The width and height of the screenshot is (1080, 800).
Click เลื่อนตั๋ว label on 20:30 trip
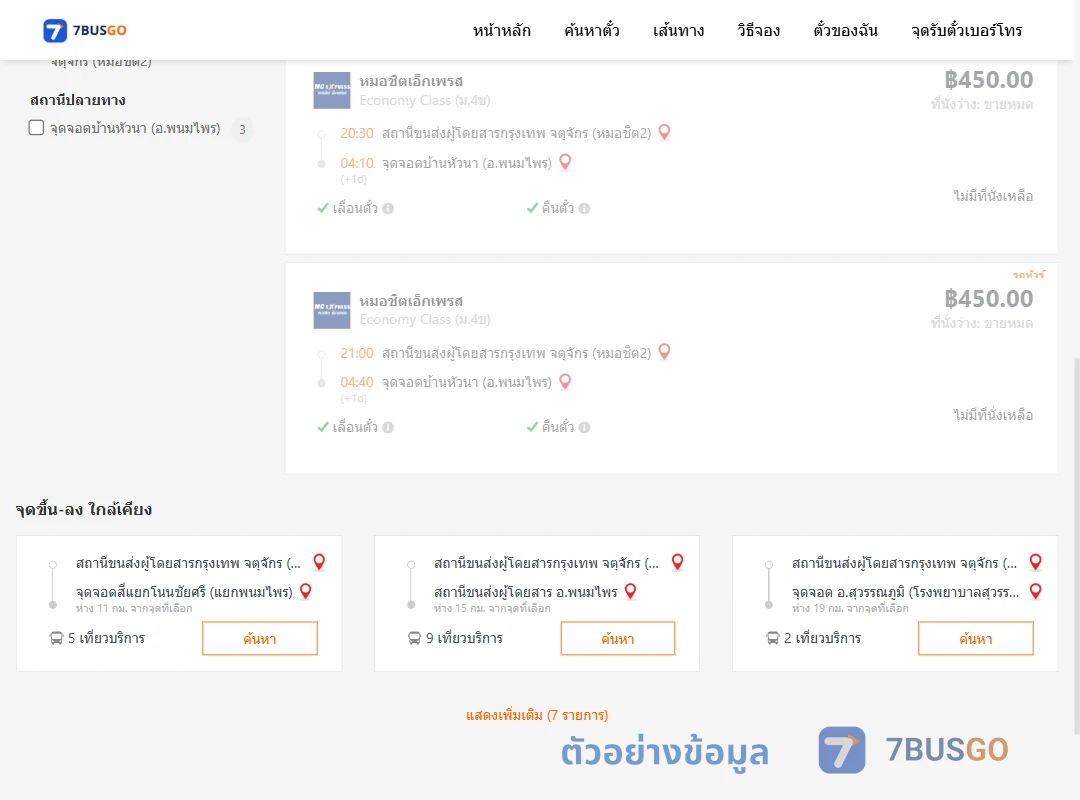pos(355,208)
